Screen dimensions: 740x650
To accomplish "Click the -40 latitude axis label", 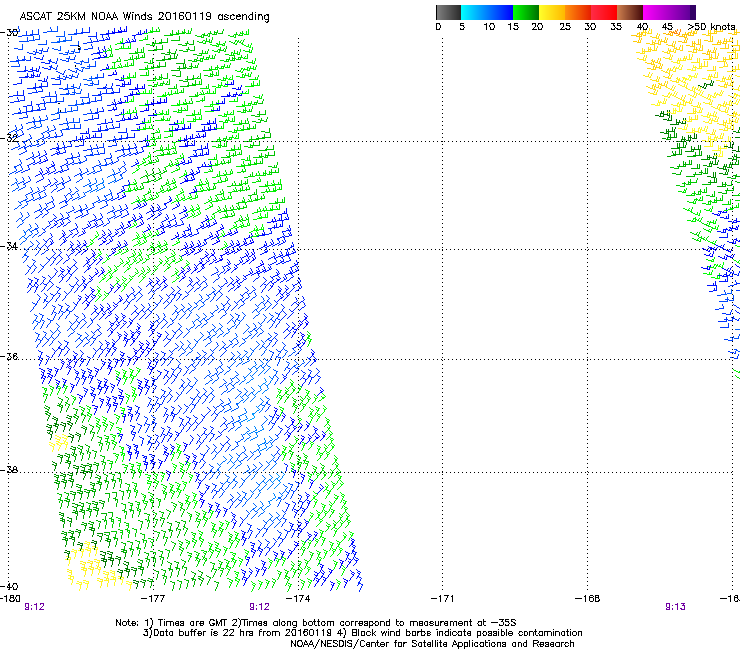I will pos(9,586).
